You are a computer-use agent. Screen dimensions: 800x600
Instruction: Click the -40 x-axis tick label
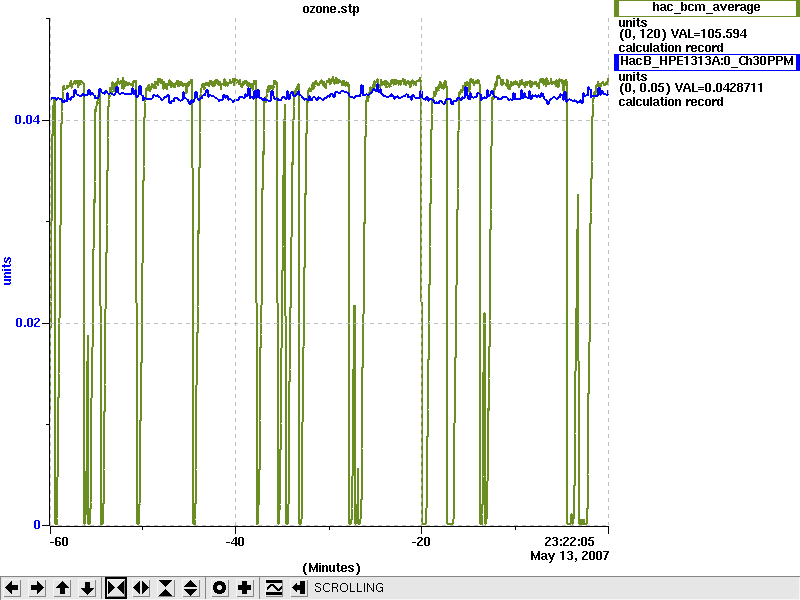(x=235, y=542)
